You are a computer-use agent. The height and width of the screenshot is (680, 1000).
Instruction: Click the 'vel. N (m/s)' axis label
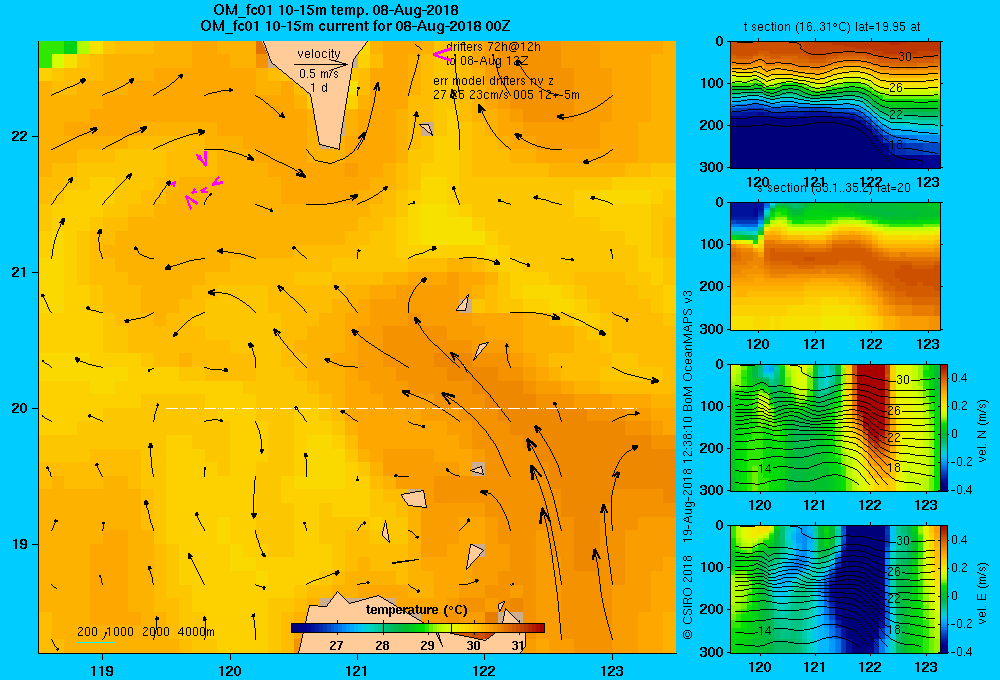point(983,431)
